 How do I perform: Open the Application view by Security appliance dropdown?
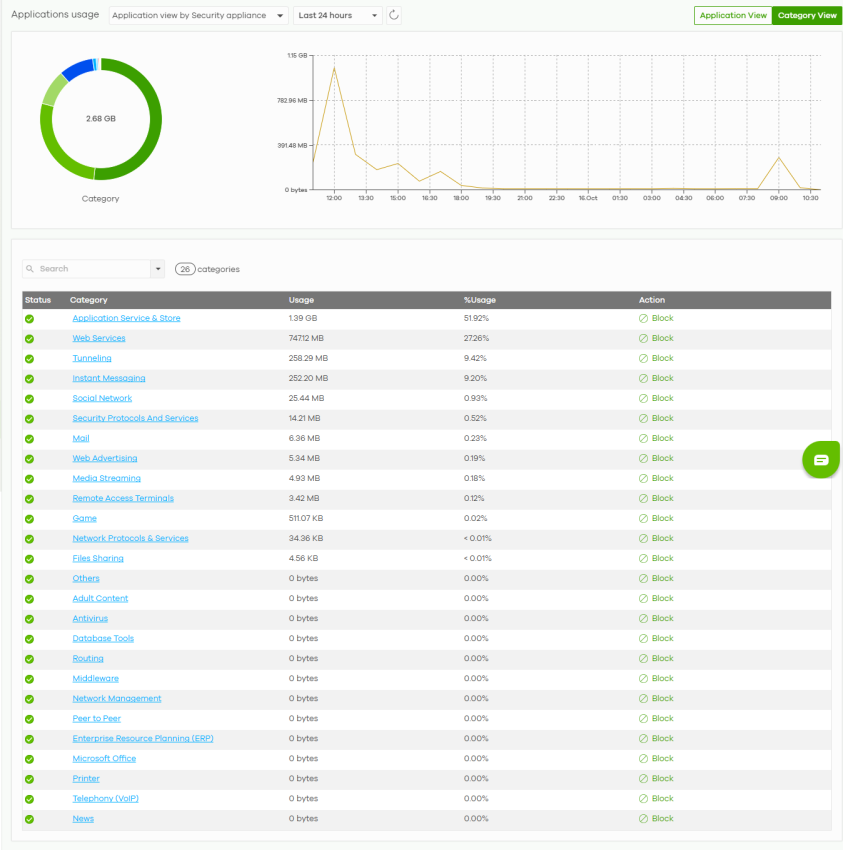[198, 16]
